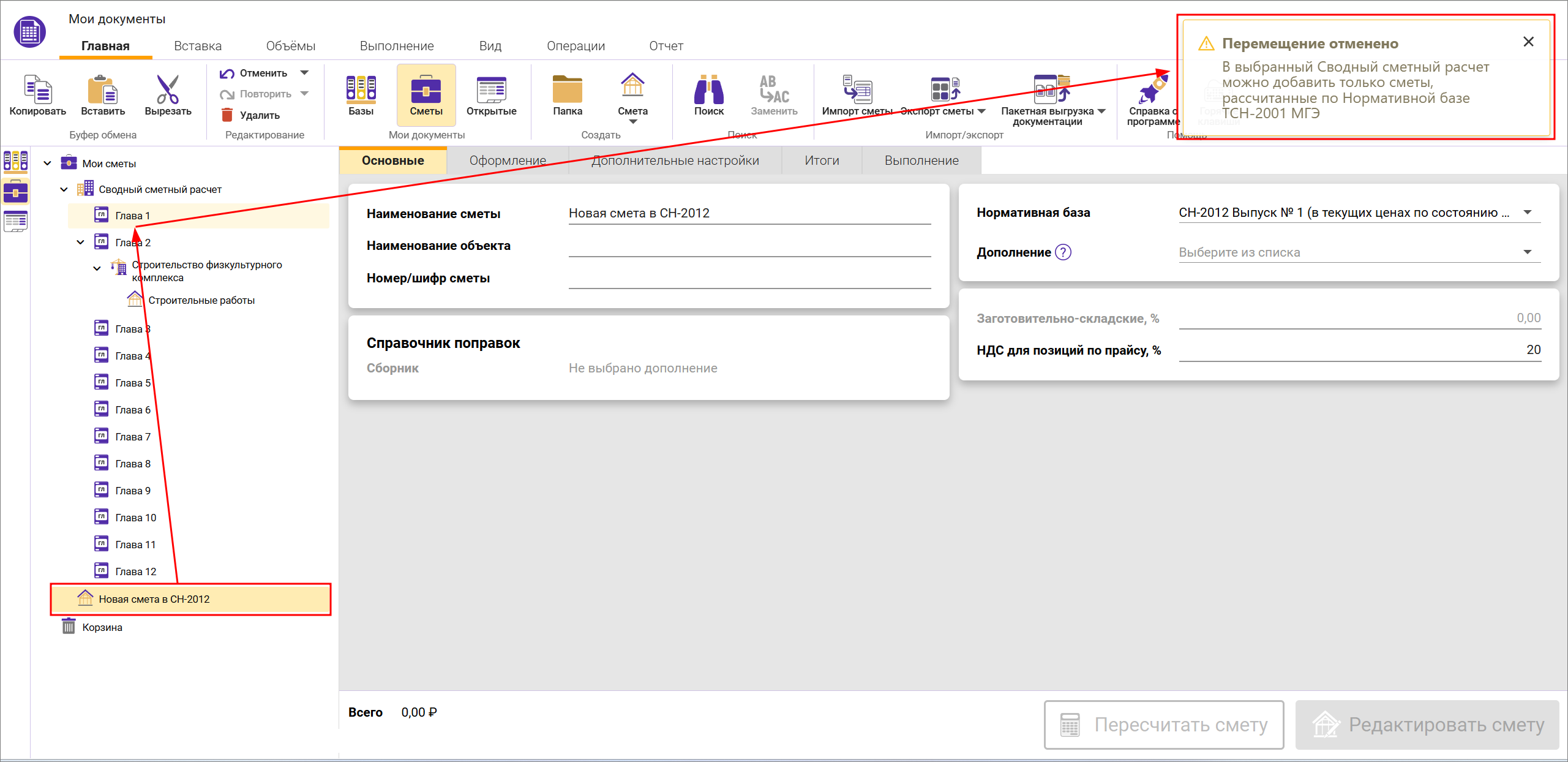Click the Пересчитать смету button
Screen dimensions: 1568x762
(1163, 725)
